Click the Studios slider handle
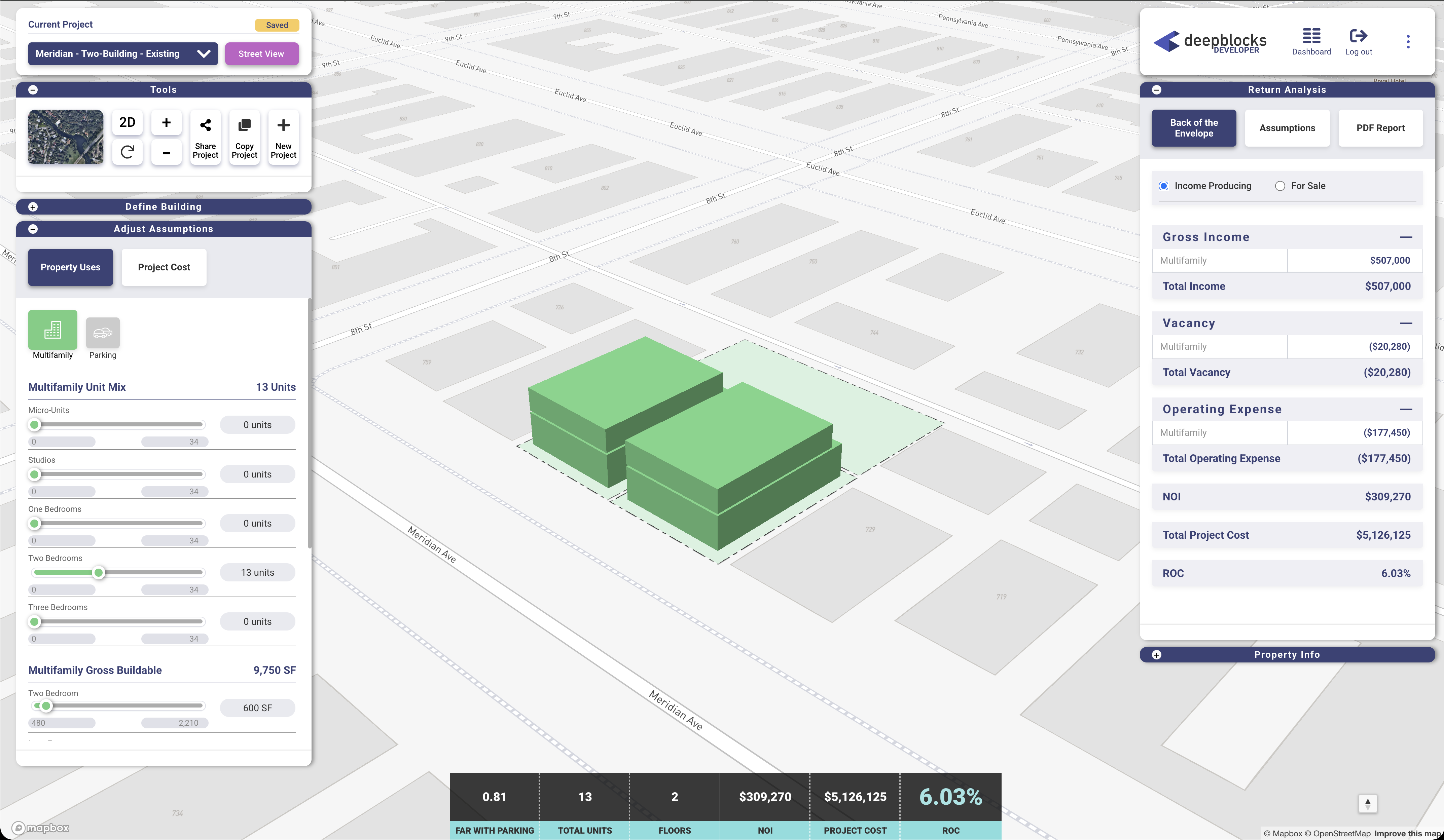Viewport: 1444px width, 840px height. [34, 474]
